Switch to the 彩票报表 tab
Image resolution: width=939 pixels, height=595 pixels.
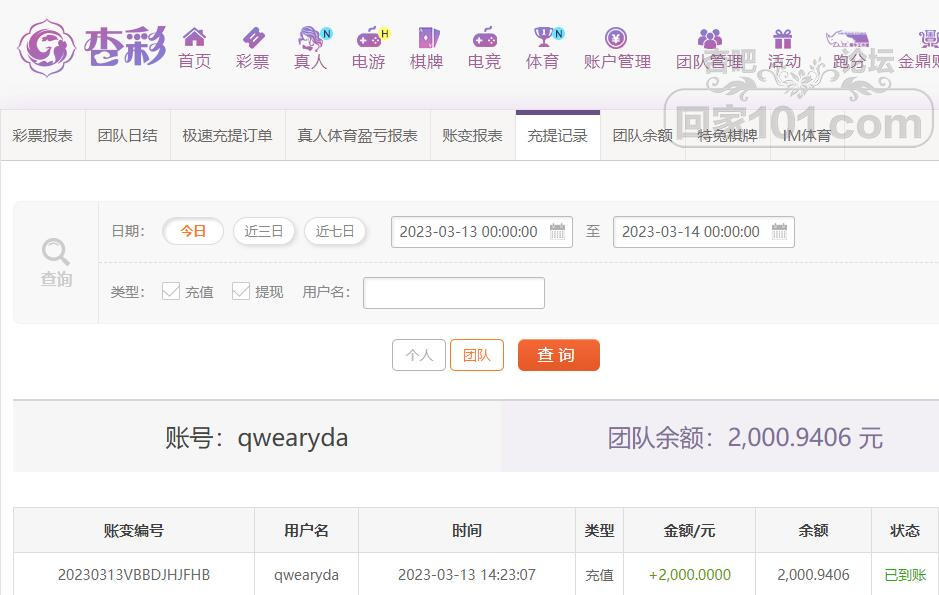43,135
